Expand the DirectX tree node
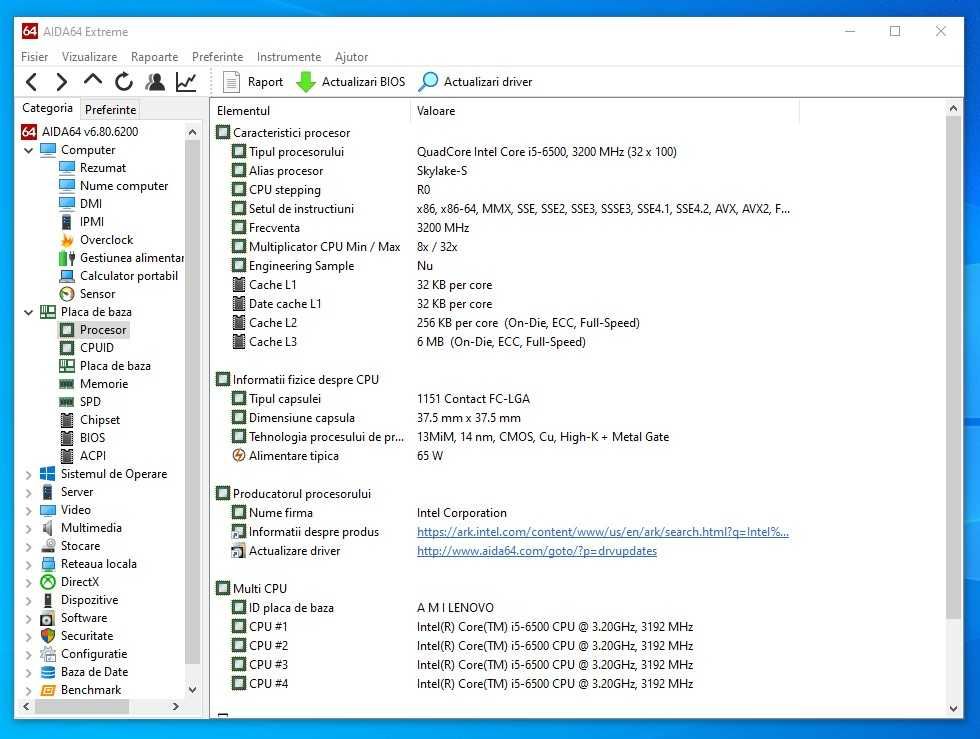Screen dimensions: 980x739 (28, 583)
